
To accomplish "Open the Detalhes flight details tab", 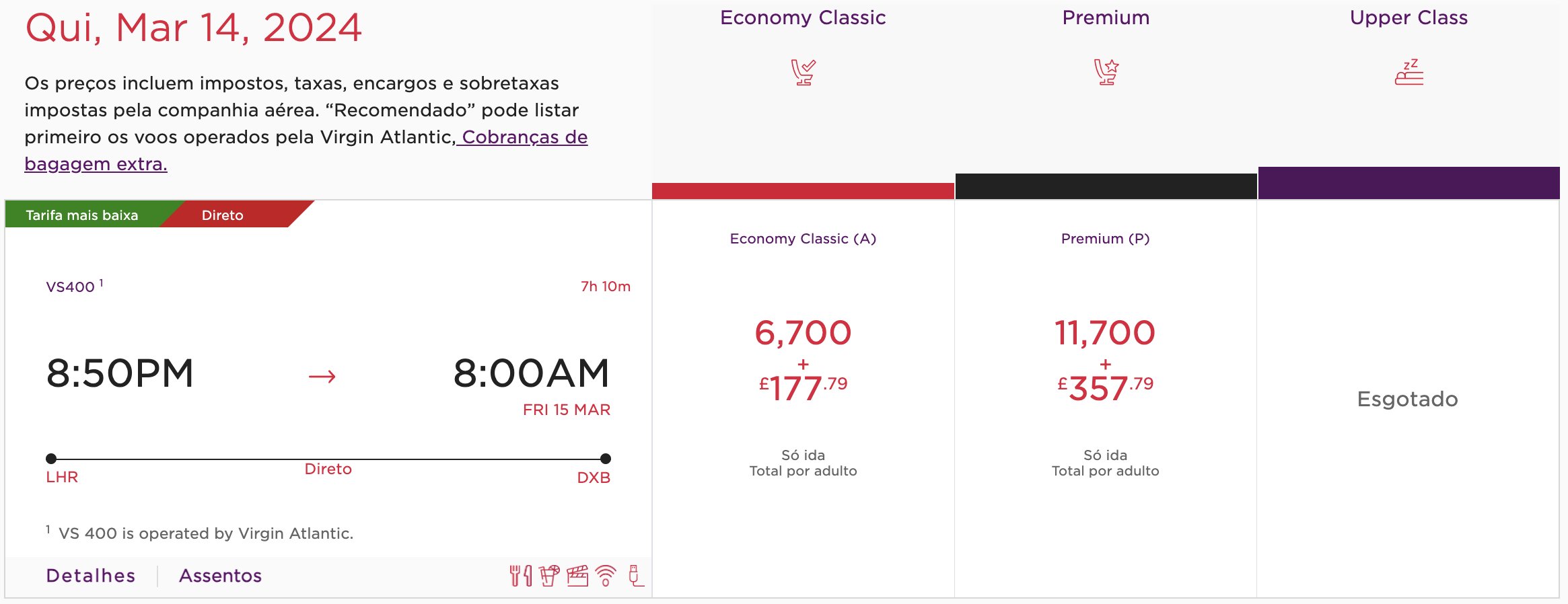I will tap(91, 576).
